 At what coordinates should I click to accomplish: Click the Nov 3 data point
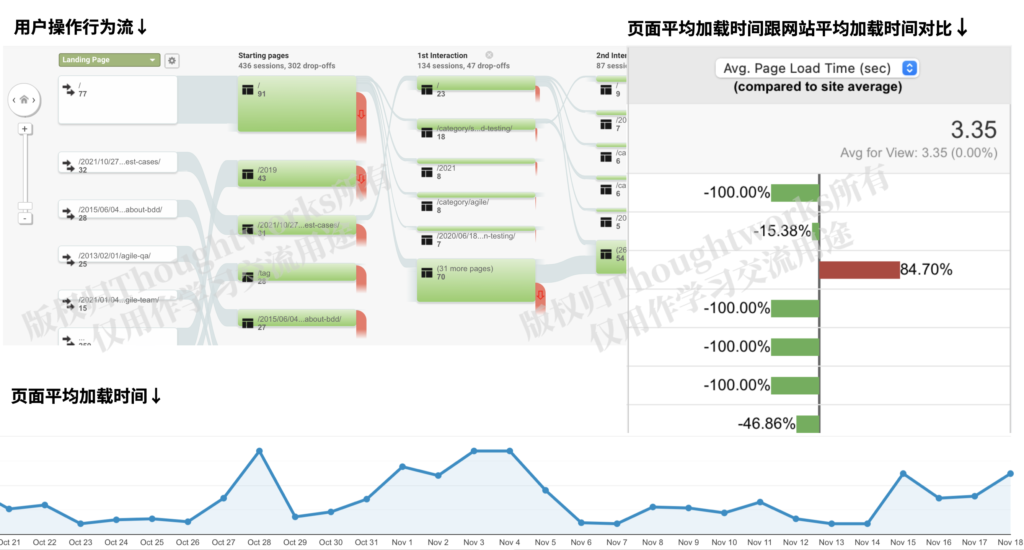click(474, 451)
